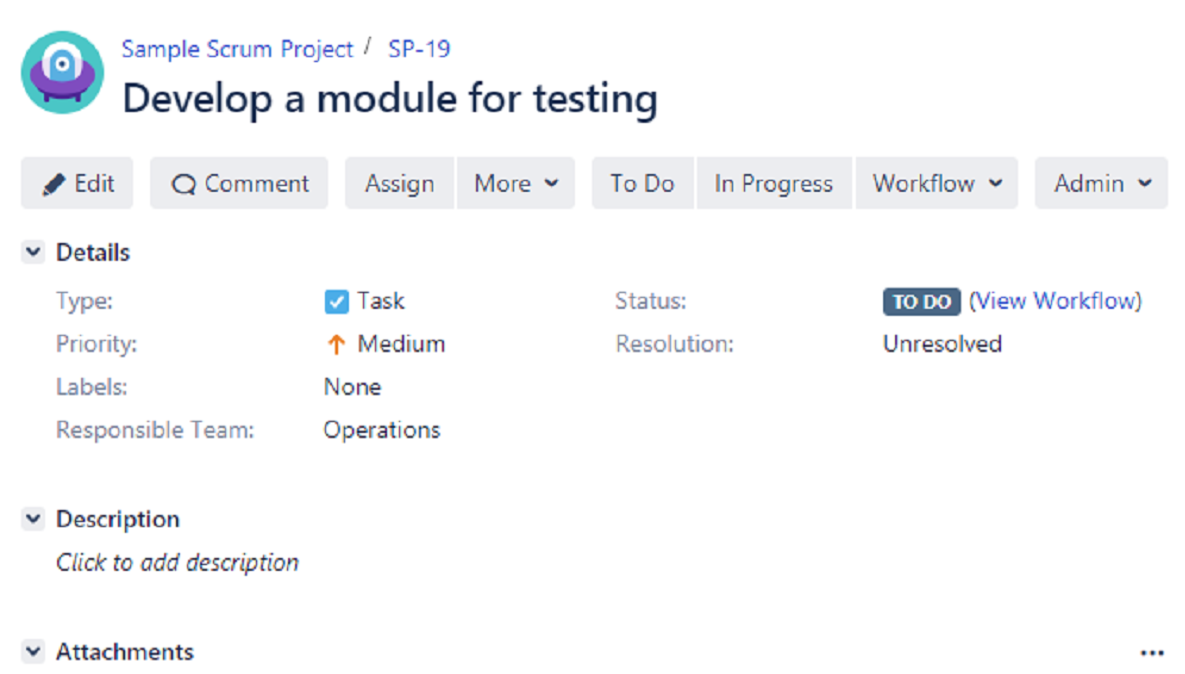
Task: Click to add a description
Action: coord(177,563)
